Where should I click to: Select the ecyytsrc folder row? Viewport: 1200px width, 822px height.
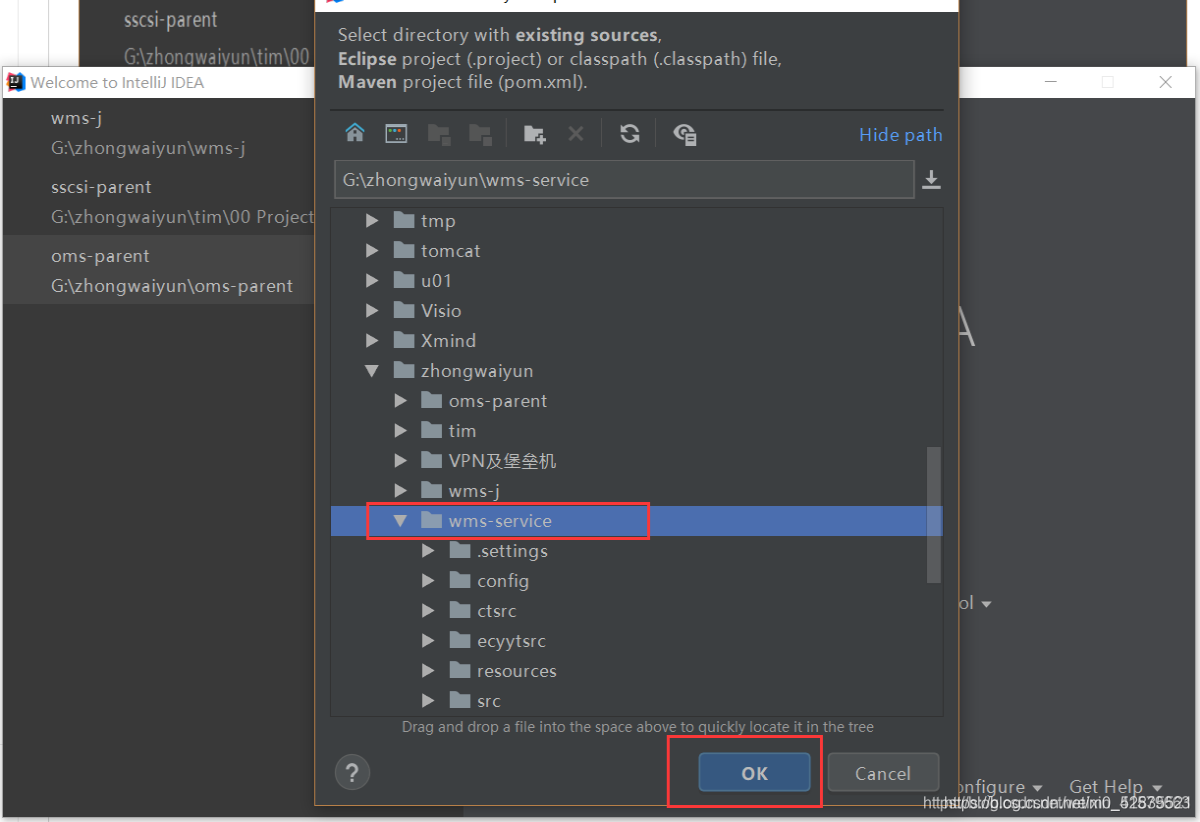point(636,640)
